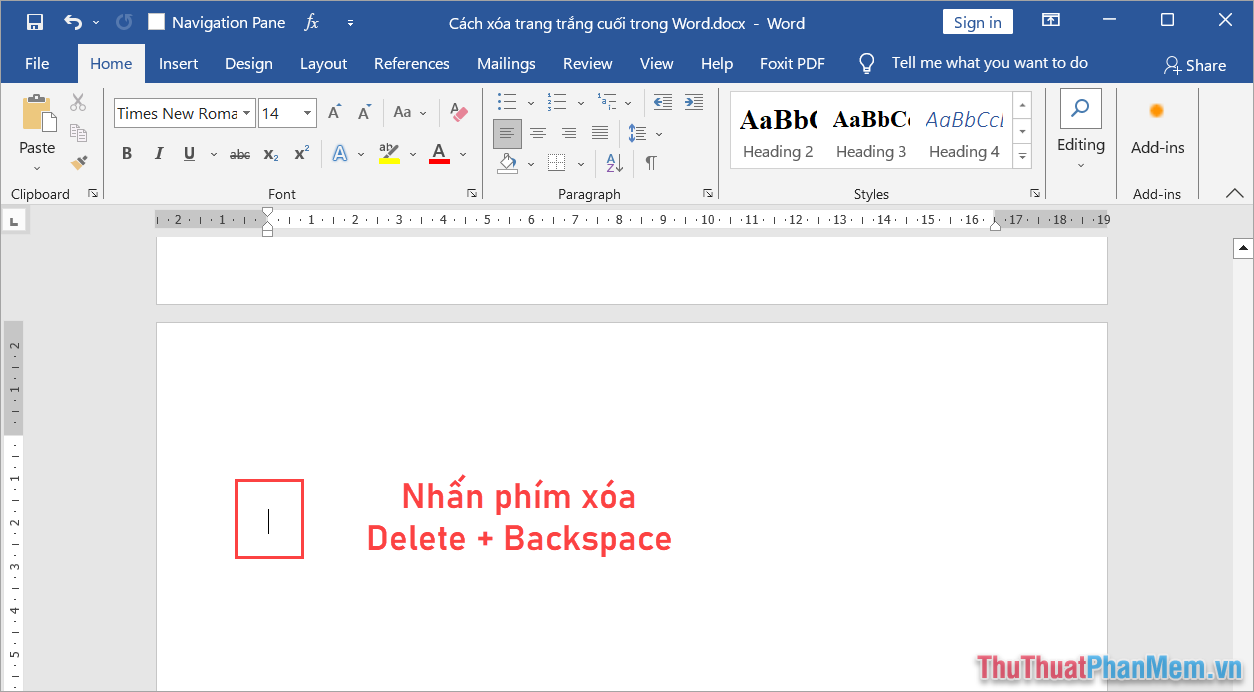Screen dimensions: 1254x692
Task: Click the Find search icon under Editing
Action: tap(1080, 107)
